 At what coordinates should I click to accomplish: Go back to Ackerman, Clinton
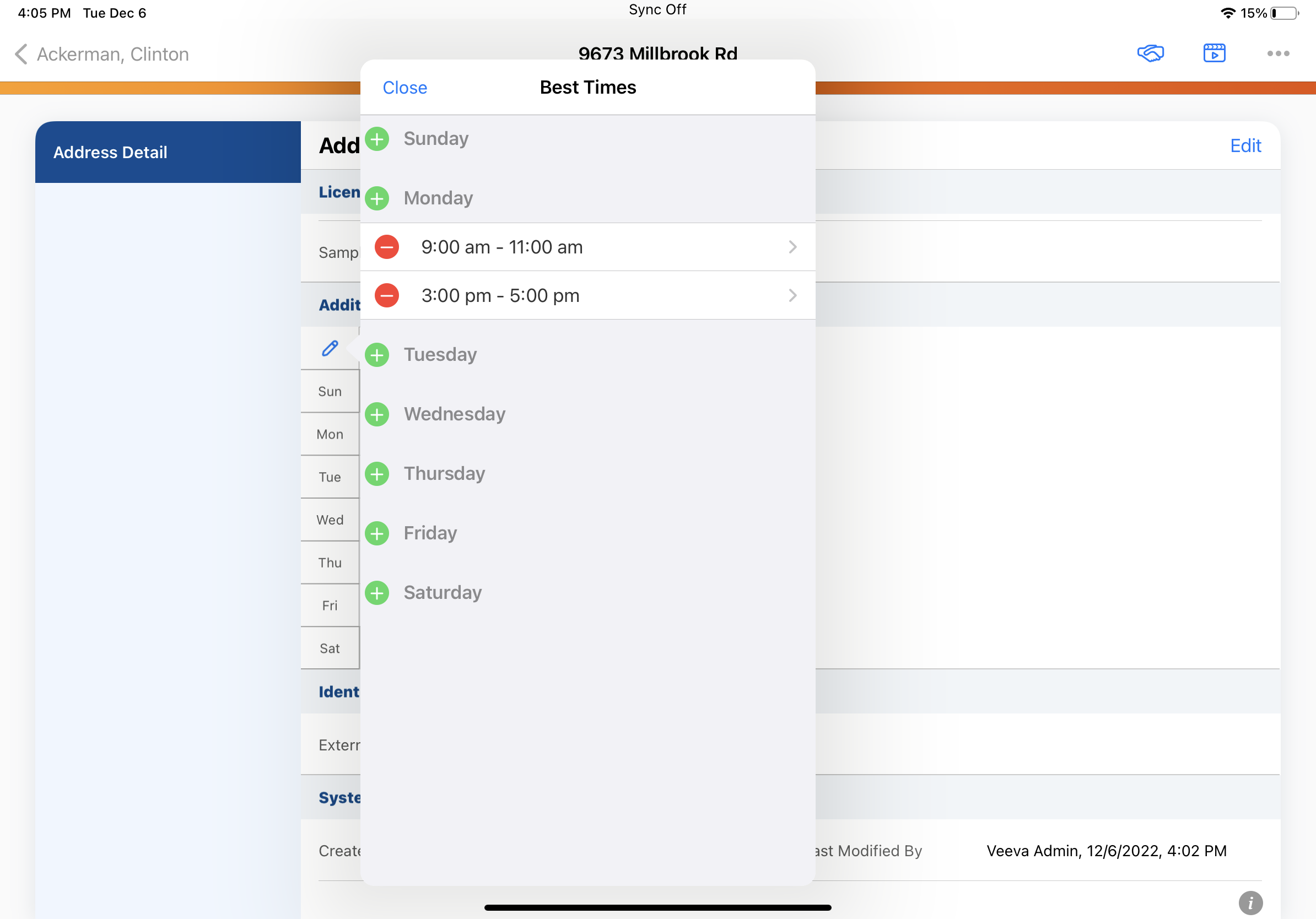coord(102,55)
